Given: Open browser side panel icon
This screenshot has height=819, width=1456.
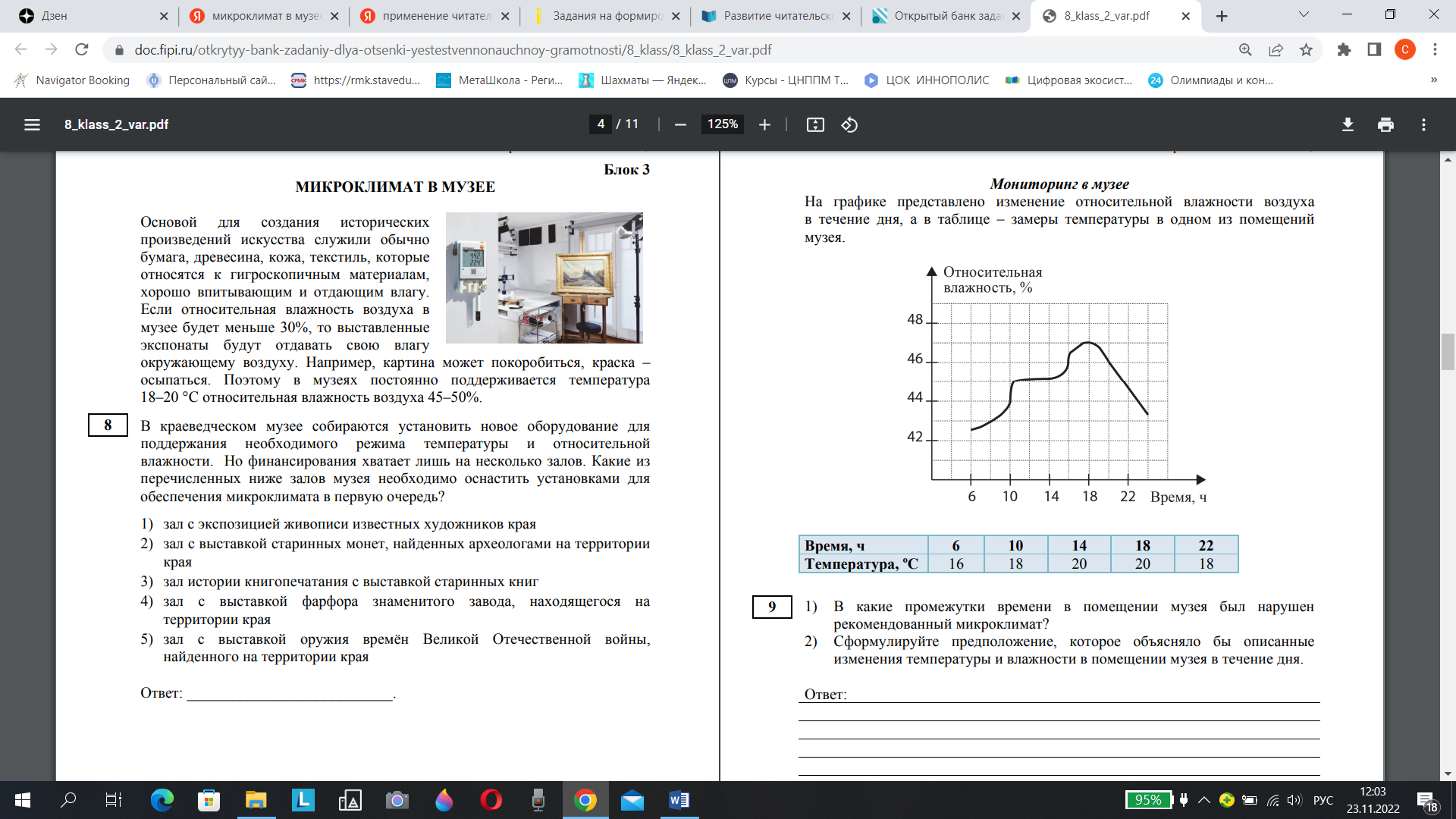Looking at the screenshot, I should click(x=1374, y=49).
